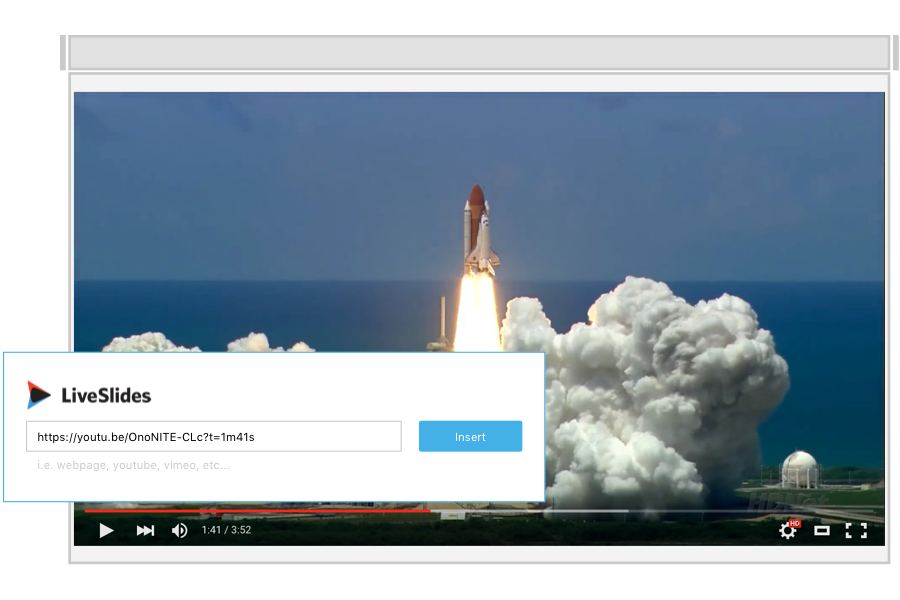Click the red HD quality badge
900x600 pixels.
(x=796, y=522)
